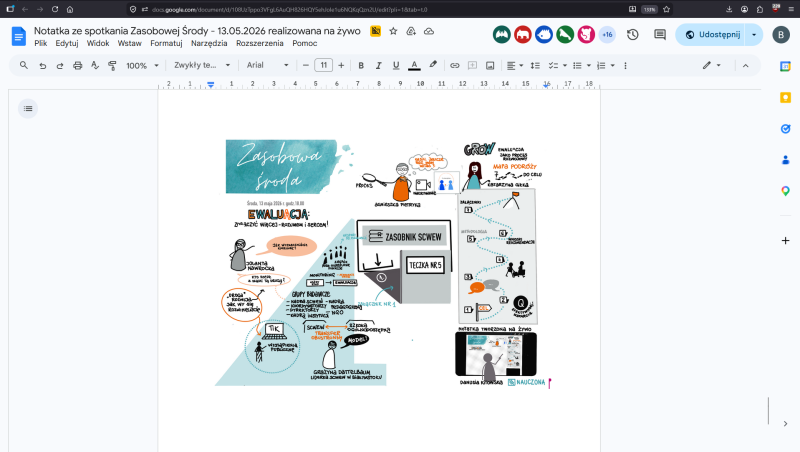
Task: Open the zoom 100% dropdown
Action: pos(142,65)
